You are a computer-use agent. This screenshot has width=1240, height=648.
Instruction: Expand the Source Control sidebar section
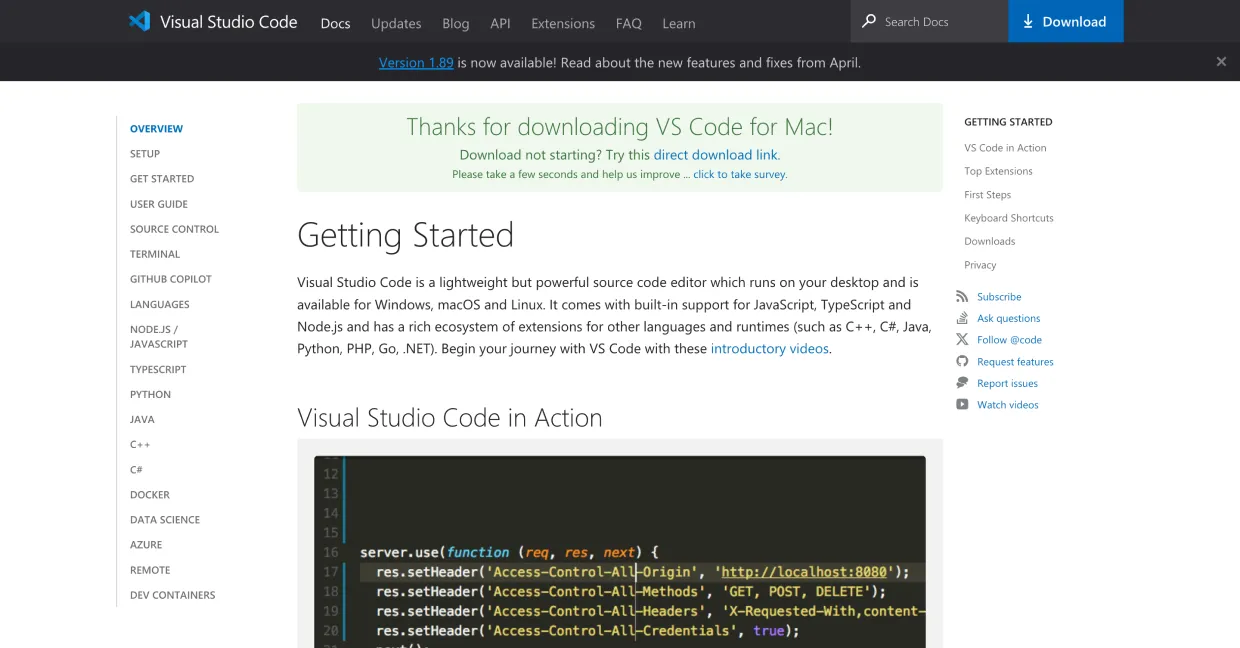pos(174,229)
